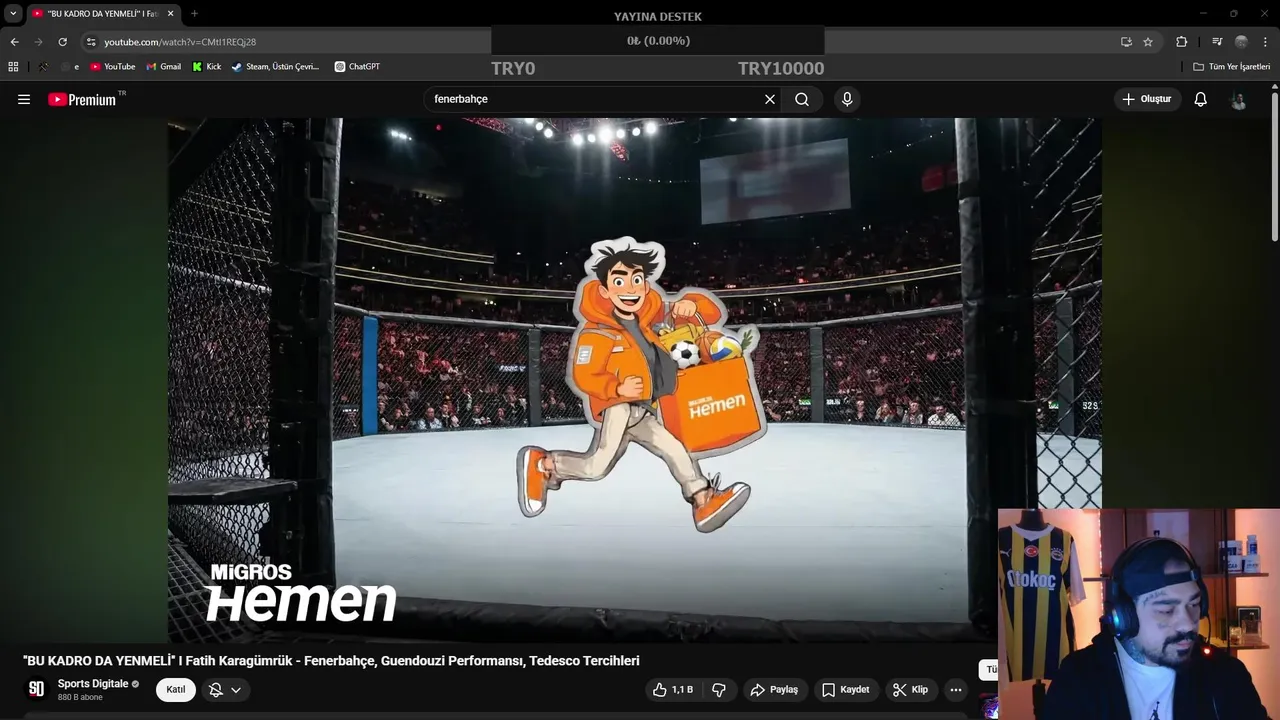
Task: Click the Paylaş share button
Action: 774,690
